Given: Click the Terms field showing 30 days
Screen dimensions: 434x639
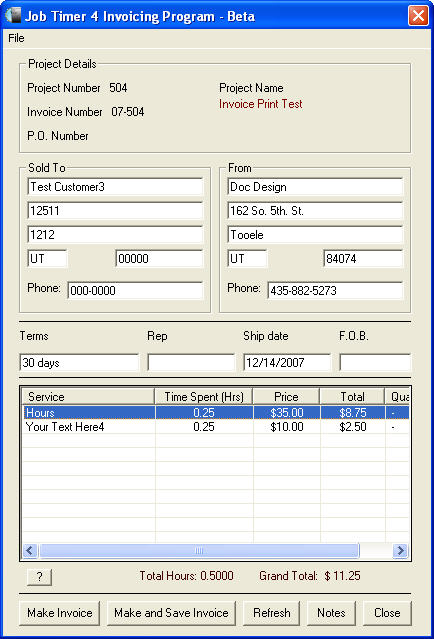Looking at the screenshot, I should [x=79, y=362].
